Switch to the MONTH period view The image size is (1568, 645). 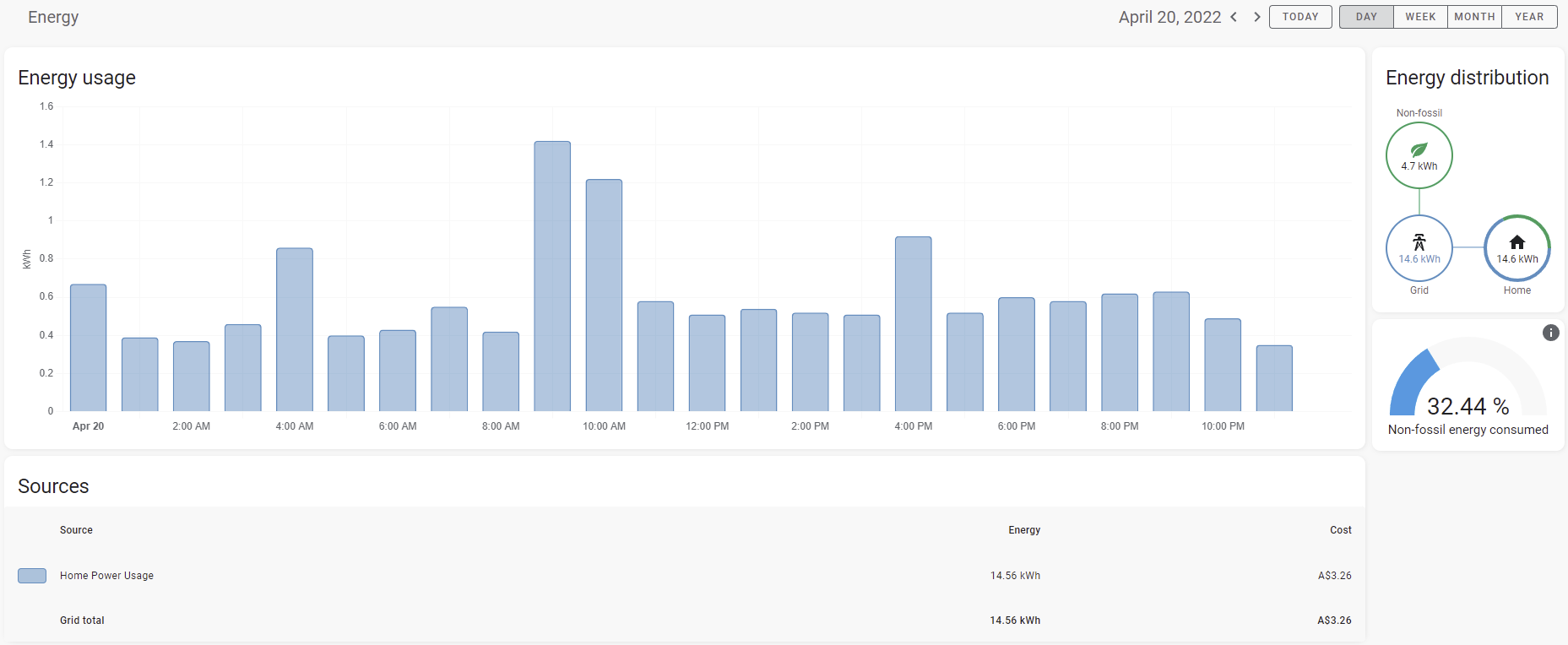1474,17
